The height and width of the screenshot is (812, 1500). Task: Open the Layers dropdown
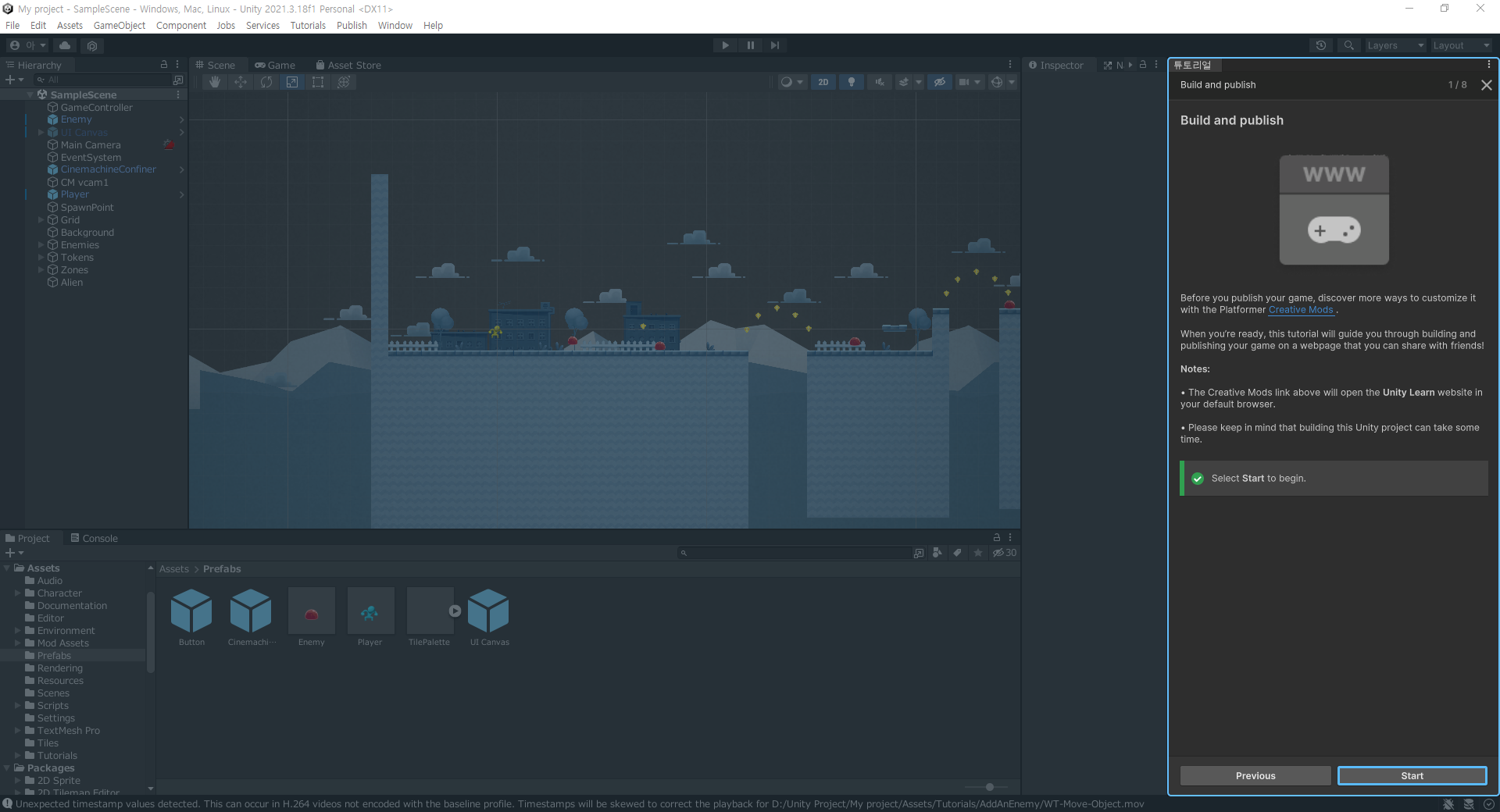(1395, 45)
